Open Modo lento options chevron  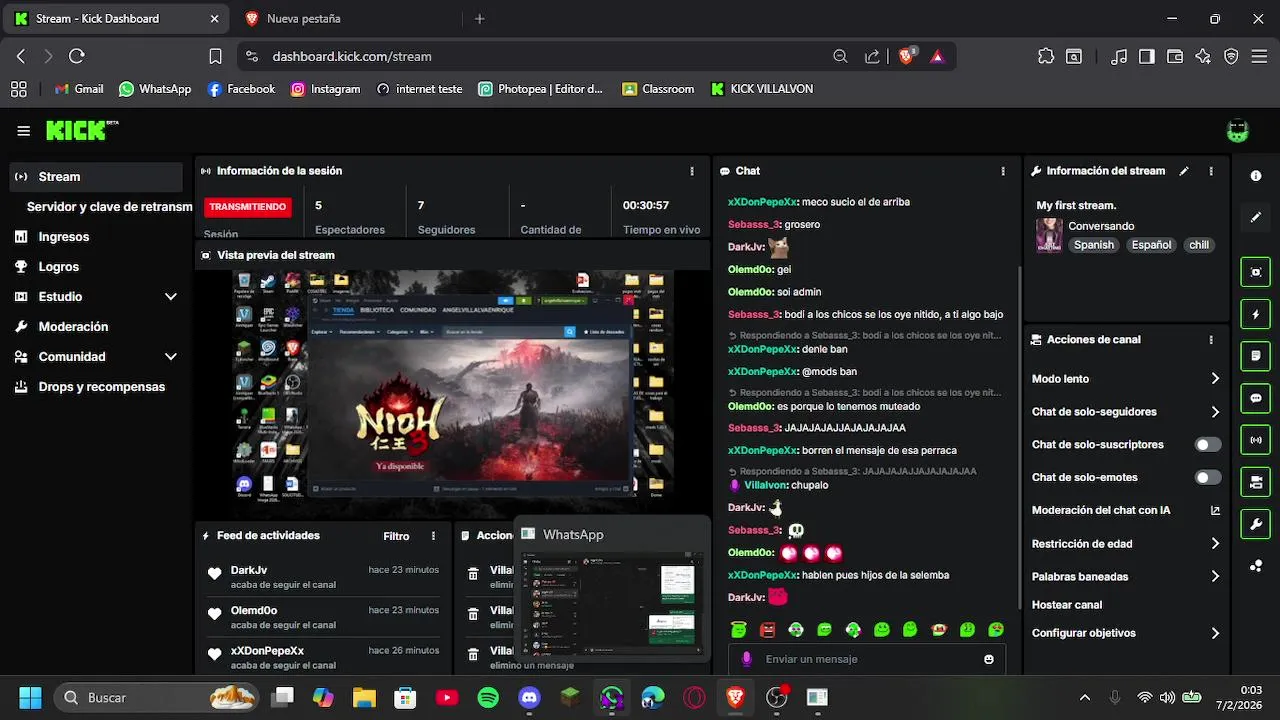pyautogui.click(x=1215, y=379)
